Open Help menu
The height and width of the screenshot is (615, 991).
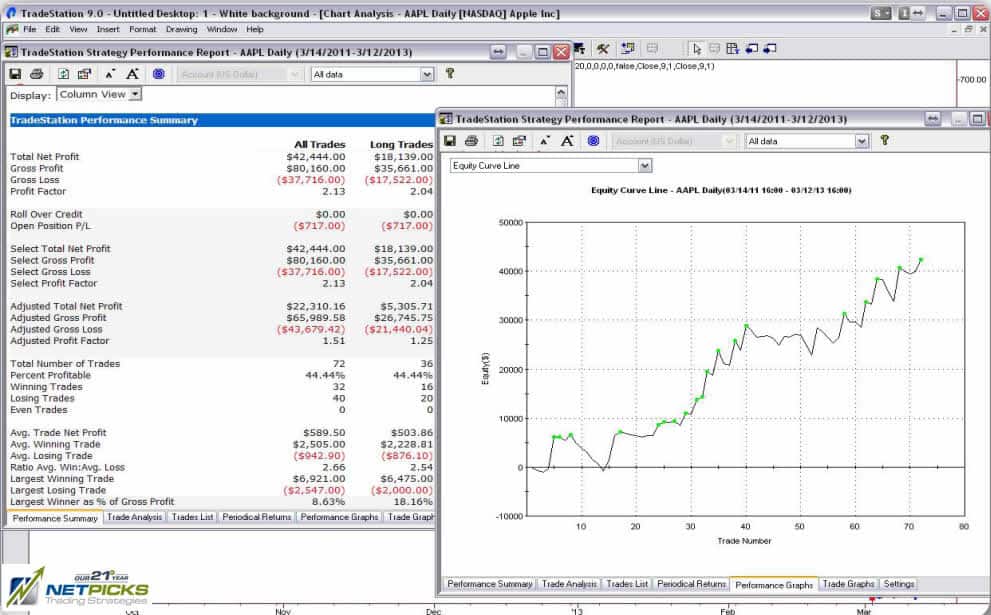[255, 29]
